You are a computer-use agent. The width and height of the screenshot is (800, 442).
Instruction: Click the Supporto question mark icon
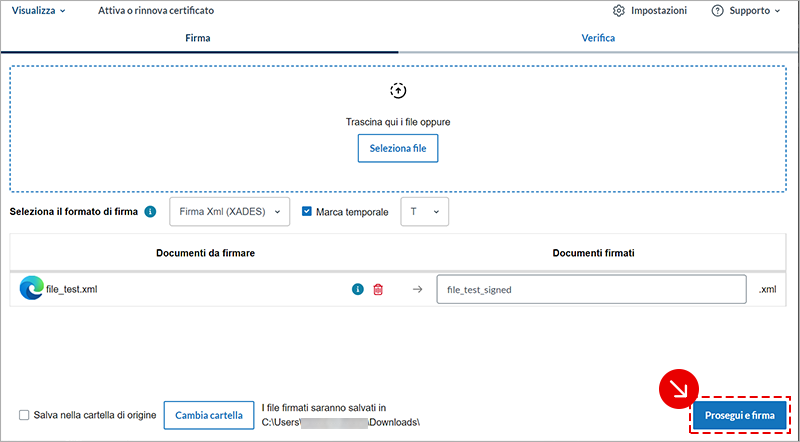[717, 11]
